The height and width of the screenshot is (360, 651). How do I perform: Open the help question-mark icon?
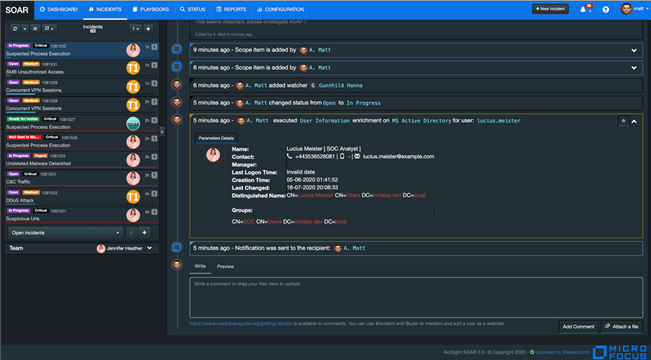[606, 10]
